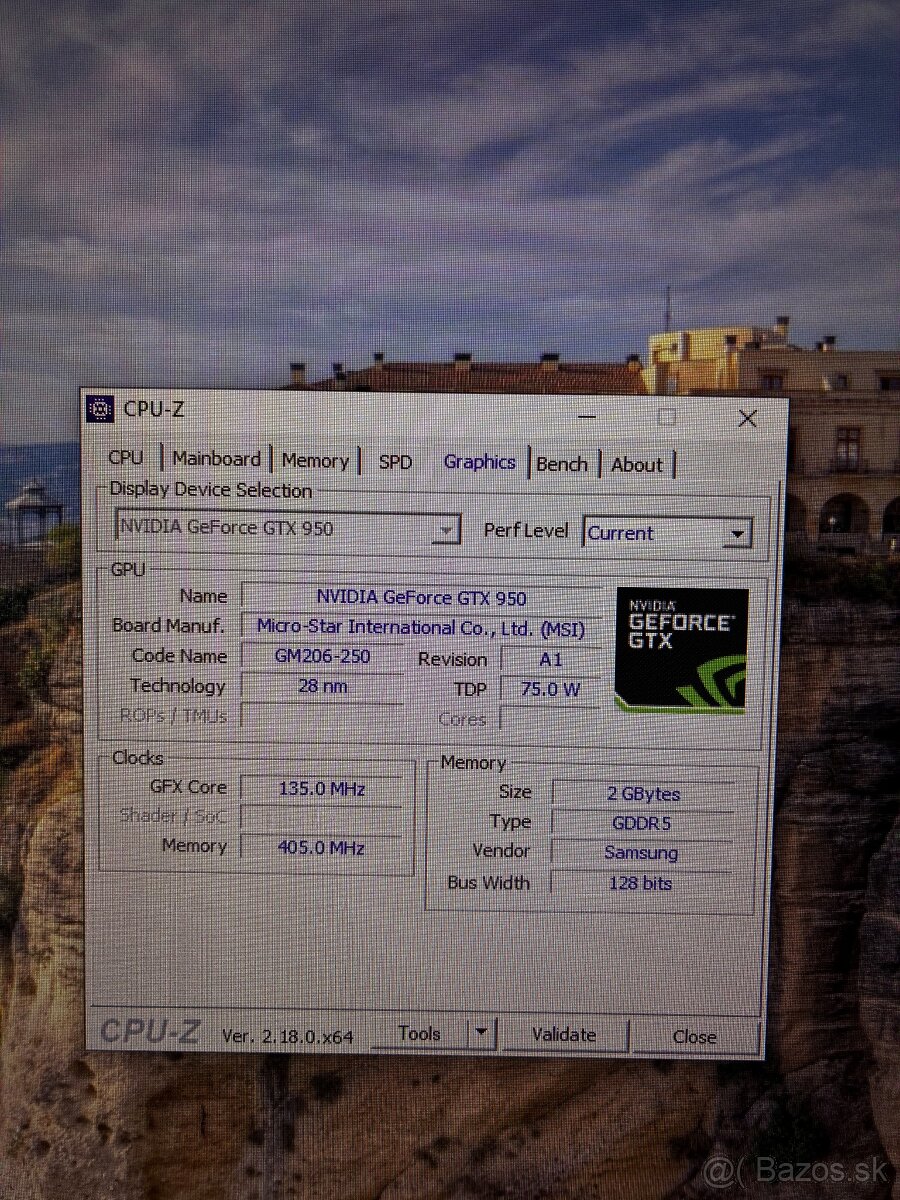Close CPU-Z with the Close button
This screenshot has height=1200, width=900.
pyautogui.click(x=695, y=1037)
